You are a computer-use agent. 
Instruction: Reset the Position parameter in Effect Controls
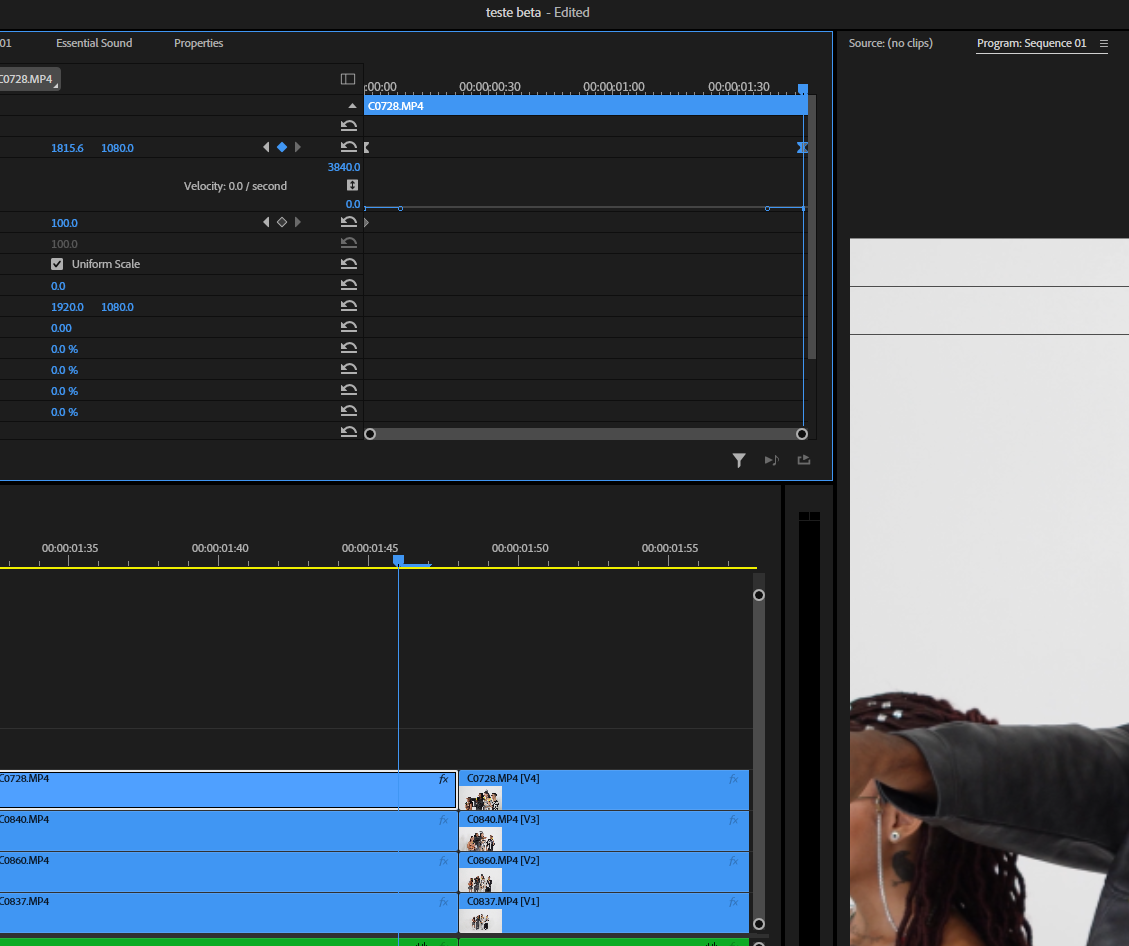pyautogui.click(x=348, y=147)
